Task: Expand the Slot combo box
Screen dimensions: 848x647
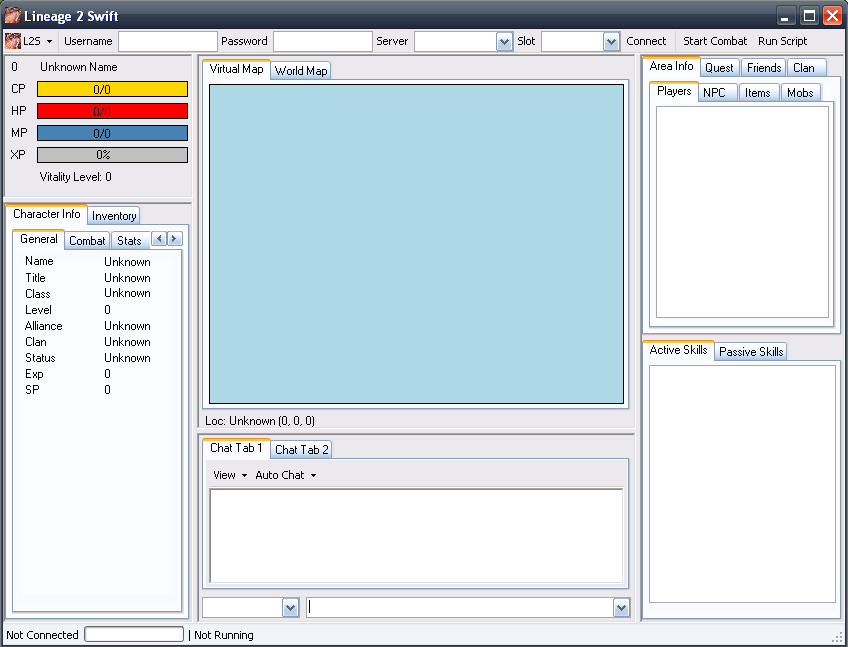Action: pos(611,42)
